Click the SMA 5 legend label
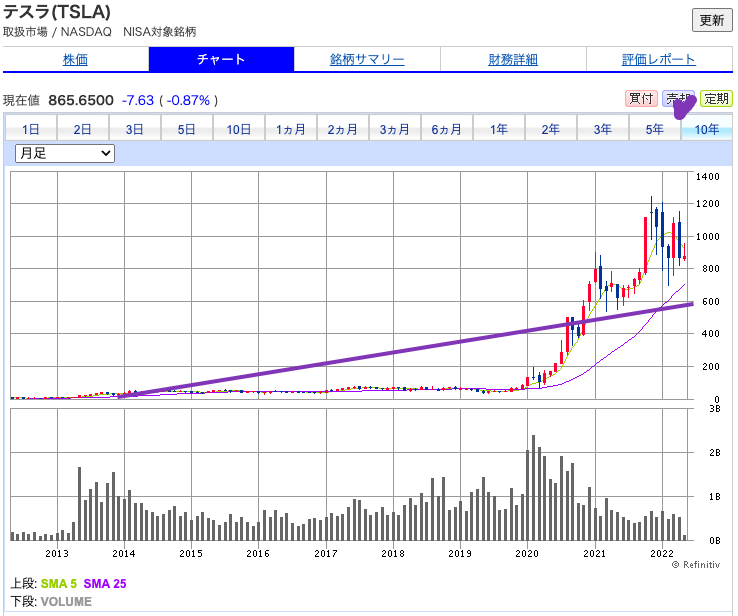Screen dimensions: 738x616 pos(59,584)
